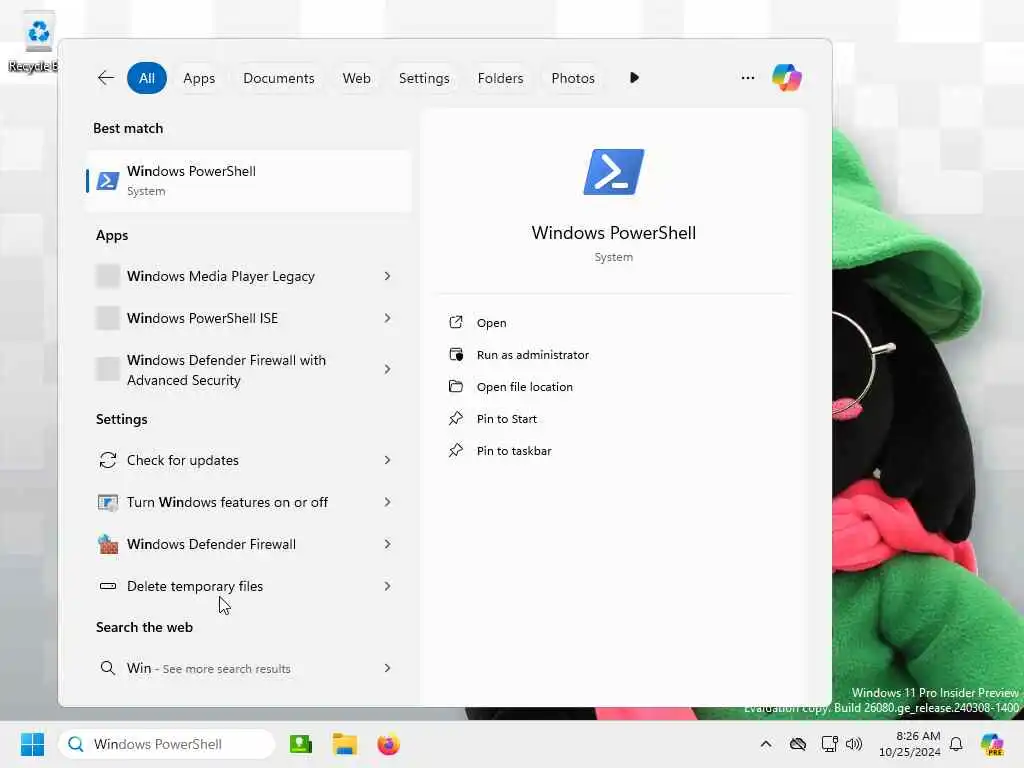Expand the Win web search chevron
This screenshot has height=768, width=1024.
(387, 668)
